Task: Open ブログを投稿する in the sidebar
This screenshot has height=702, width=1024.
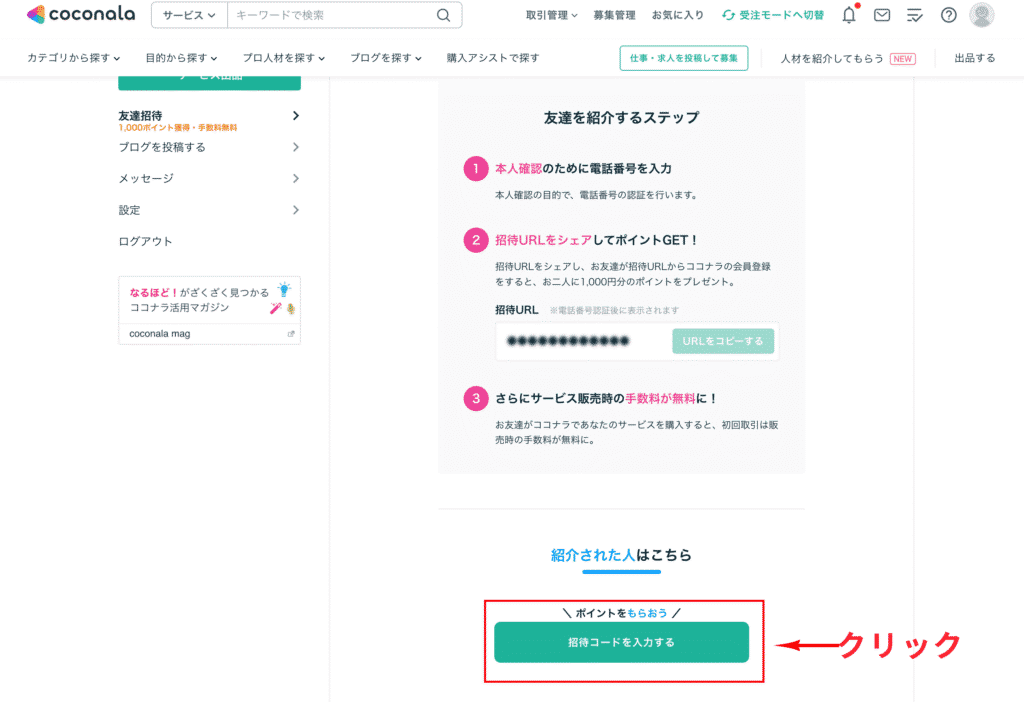Action: click(x=208, y=147)
